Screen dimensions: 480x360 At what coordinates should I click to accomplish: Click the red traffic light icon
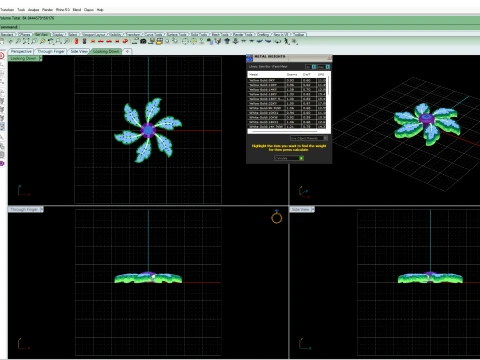[x=76, y=41]
